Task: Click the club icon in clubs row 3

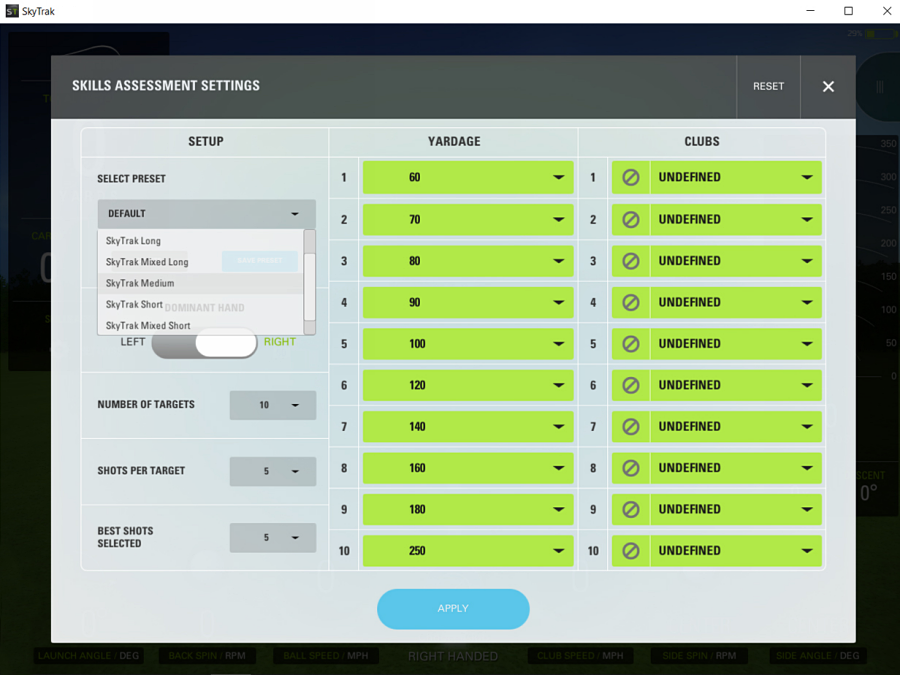Action: [x=630, y=261]
